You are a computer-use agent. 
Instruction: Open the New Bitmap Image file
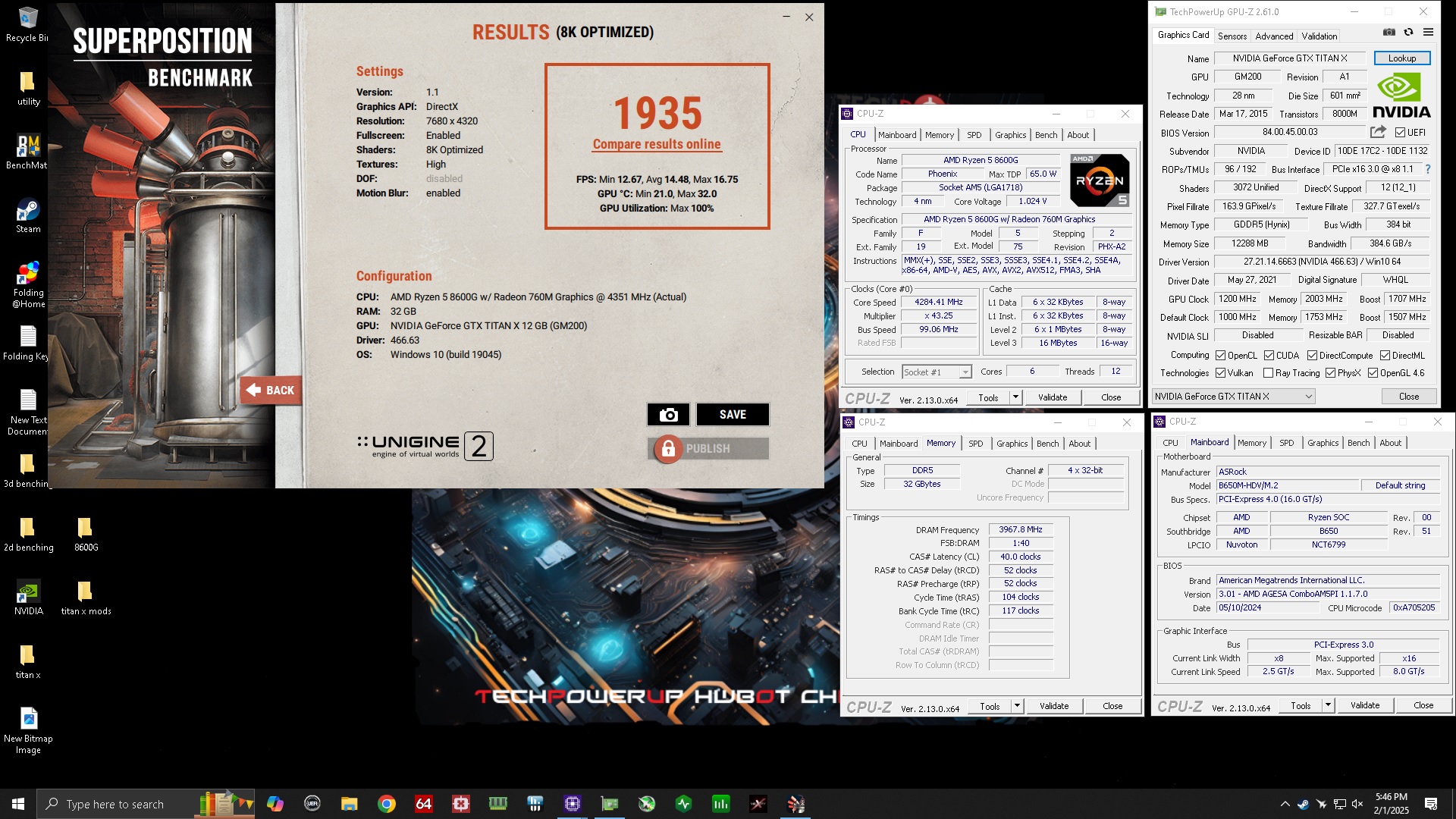tap(28, 731)
